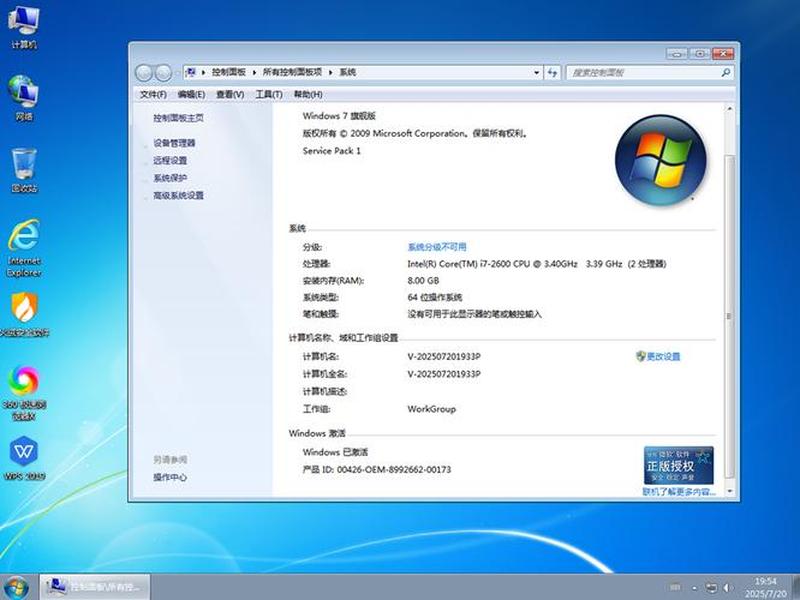Close the System window
The image size is (800, 600).
[x=723, y=53]
